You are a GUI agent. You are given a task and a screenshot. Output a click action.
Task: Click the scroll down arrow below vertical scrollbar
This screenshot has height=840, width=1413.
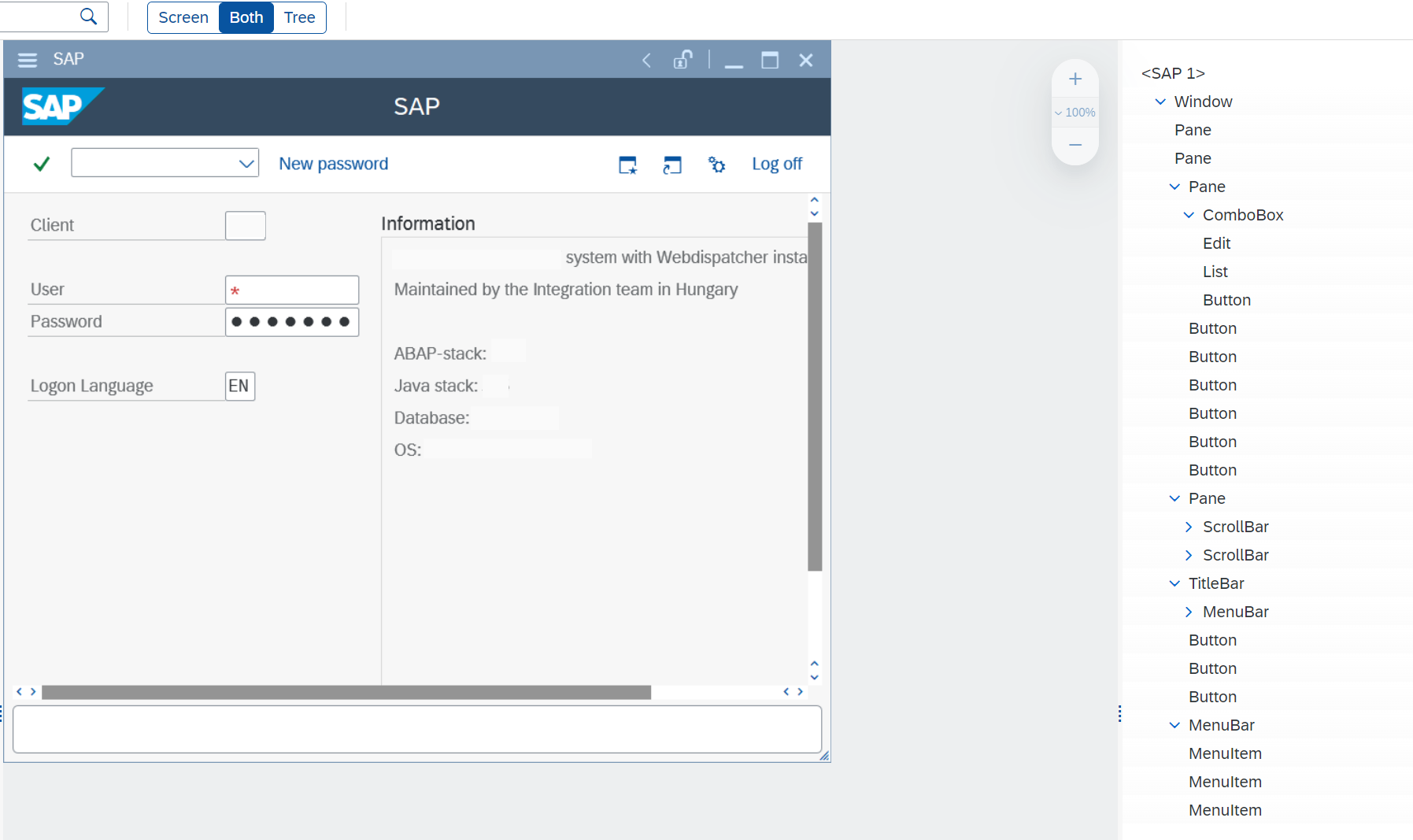[x=815, y=677]
